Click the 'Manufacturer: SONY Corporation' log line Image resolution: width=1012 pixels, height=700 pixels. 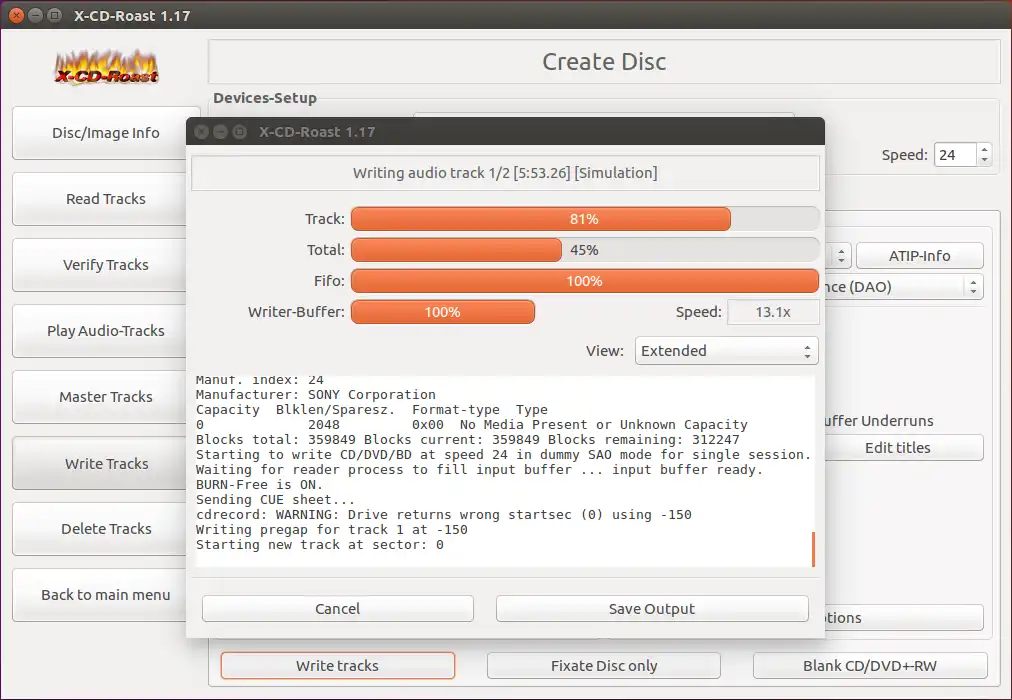tap(316, 394)
